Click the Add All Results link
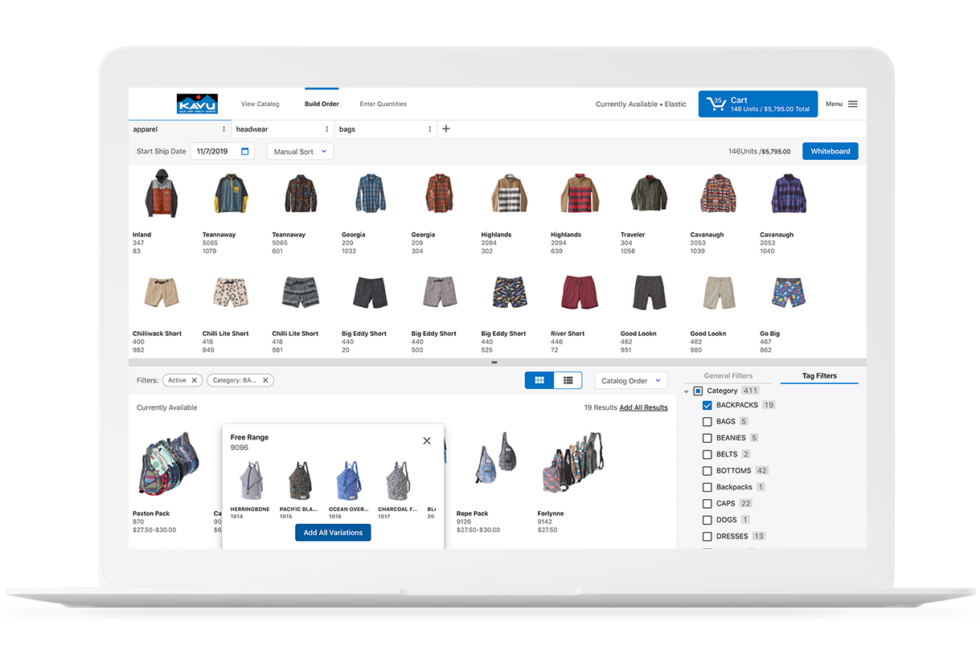980x659 pixels. [644, 407]
